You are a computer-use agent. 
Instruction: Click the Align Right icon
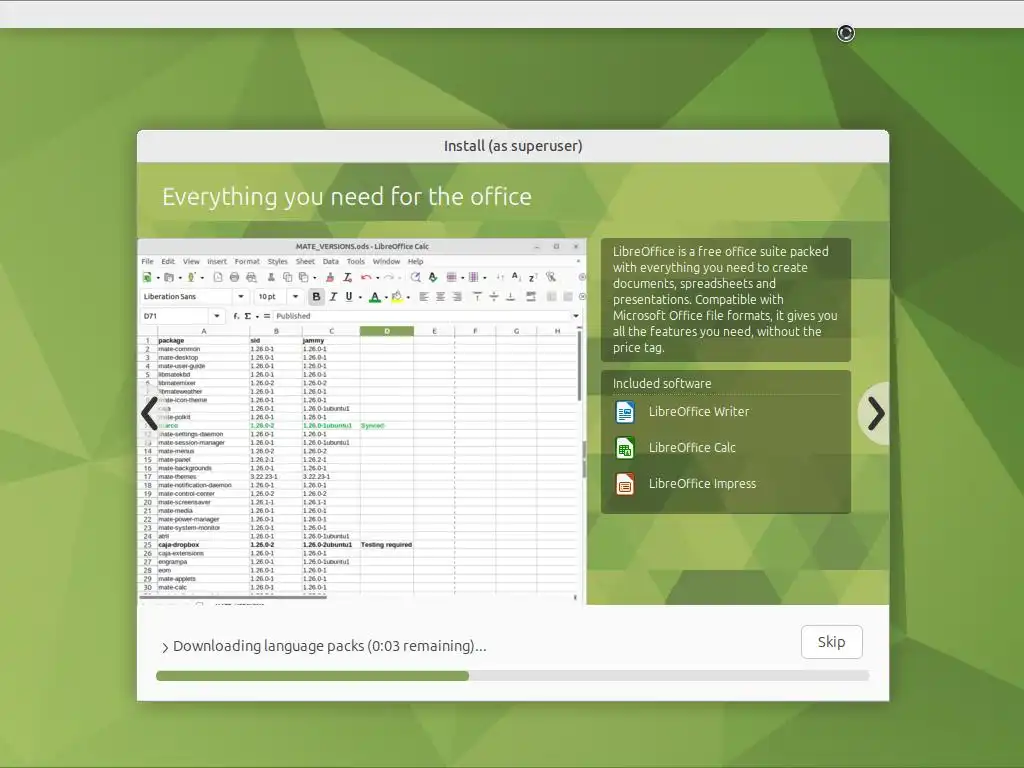click(457, 297)
